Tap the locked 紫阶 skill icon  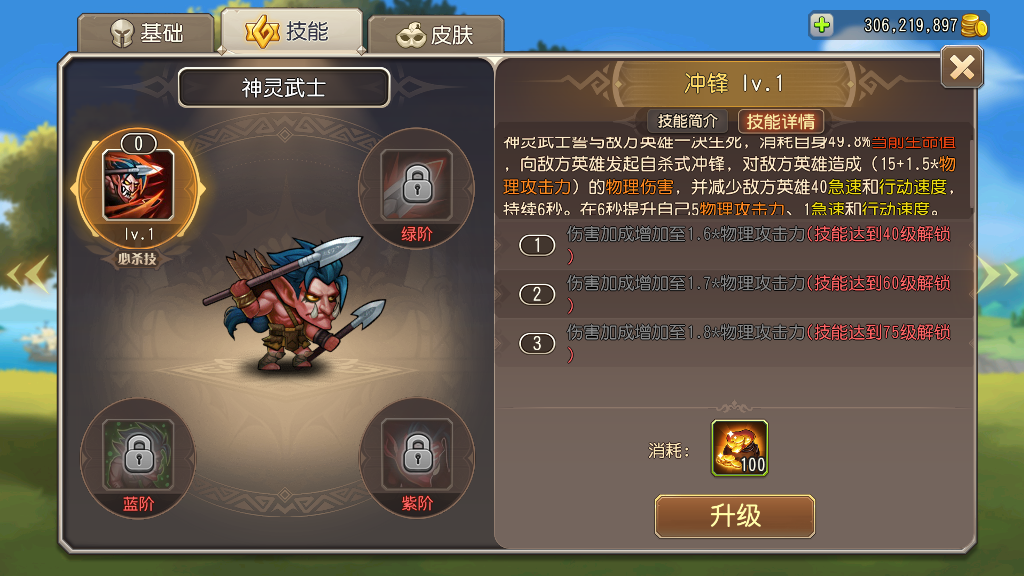(x=417, y=455)
